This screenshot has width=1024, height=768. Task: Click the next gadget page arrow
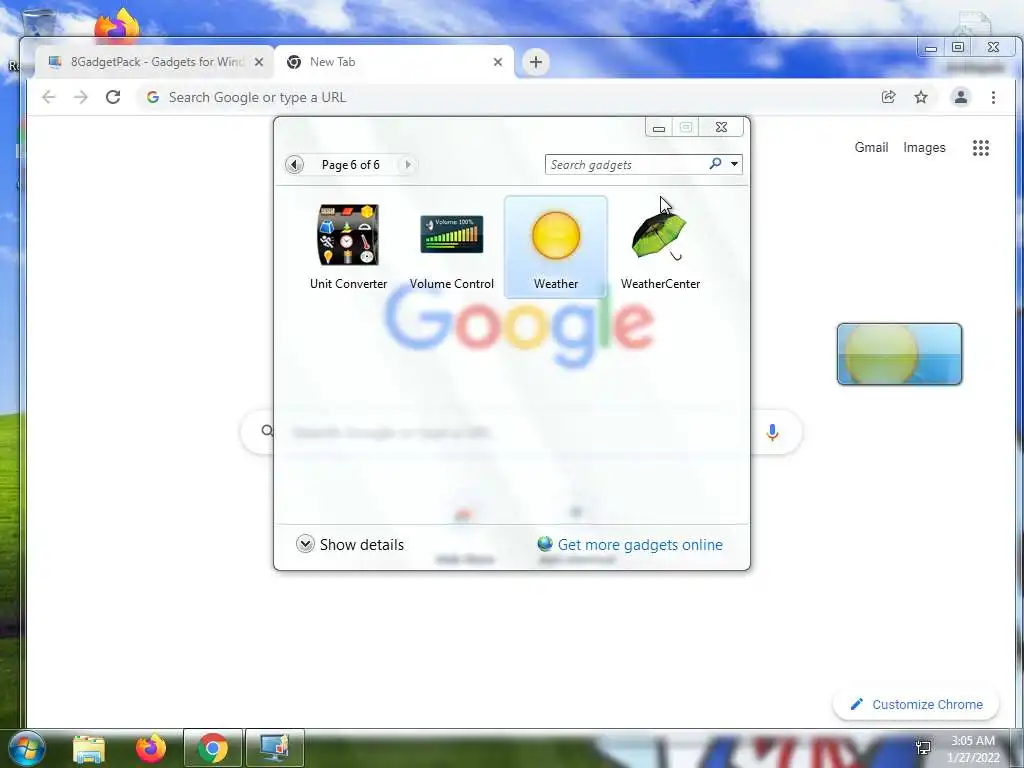(x=408, y=165)
